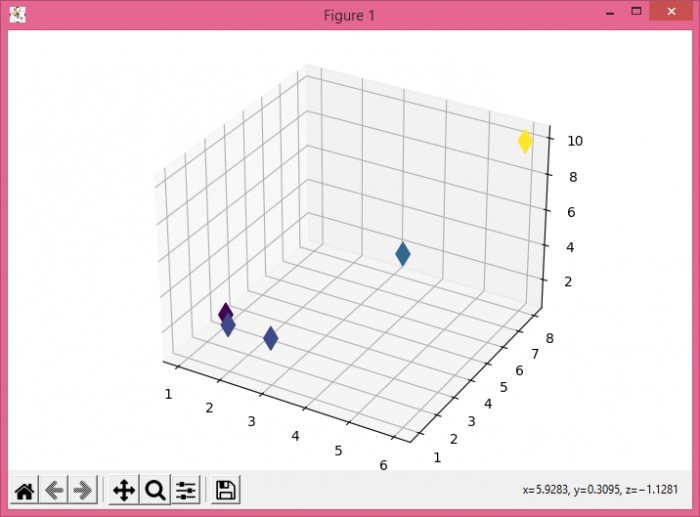Click the cursor coordinates readout text
The image size is (700, 517).
tap(600, 490)
